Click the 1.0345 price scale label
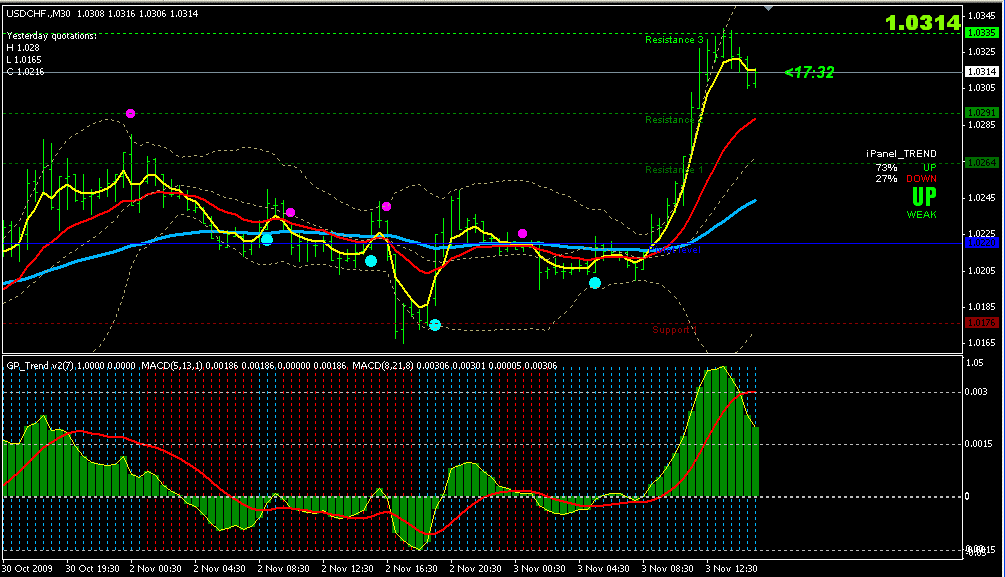This screenshot has width=1005, height=577. tap(982, 15)
